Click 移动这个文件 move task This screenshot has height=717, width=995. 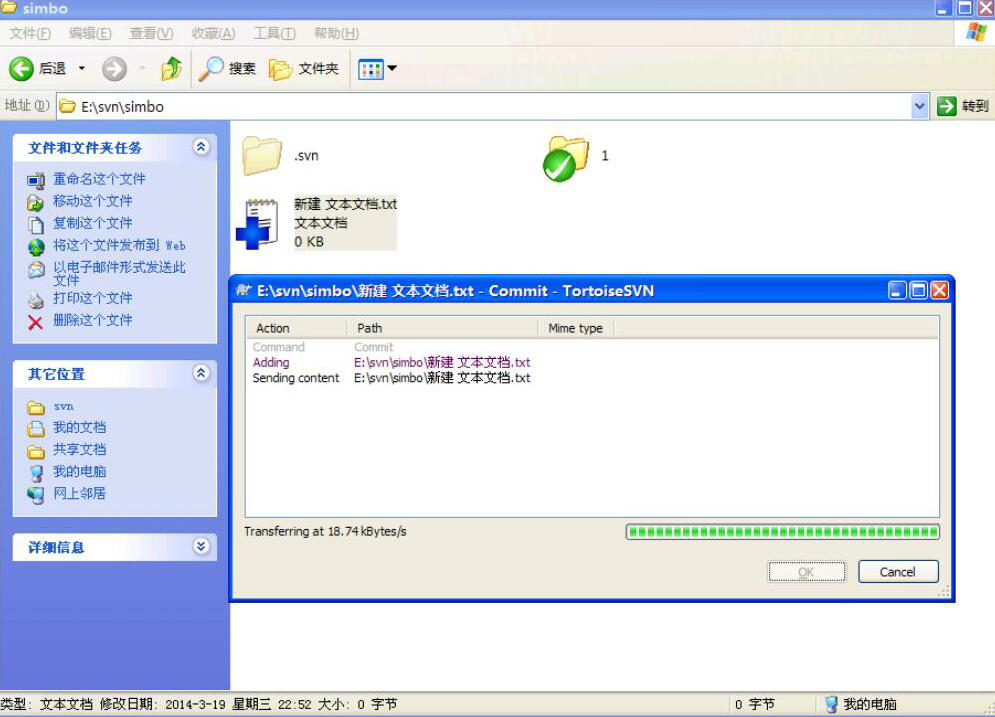(93, 201)
